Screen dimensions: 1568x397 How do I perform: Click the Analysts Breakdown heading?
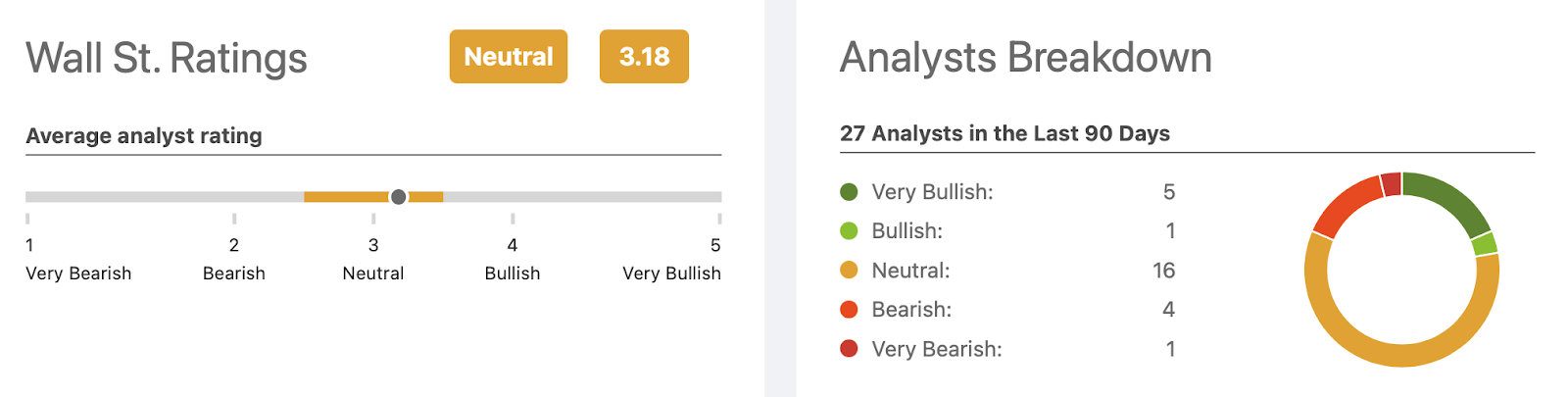[1026, 58]
